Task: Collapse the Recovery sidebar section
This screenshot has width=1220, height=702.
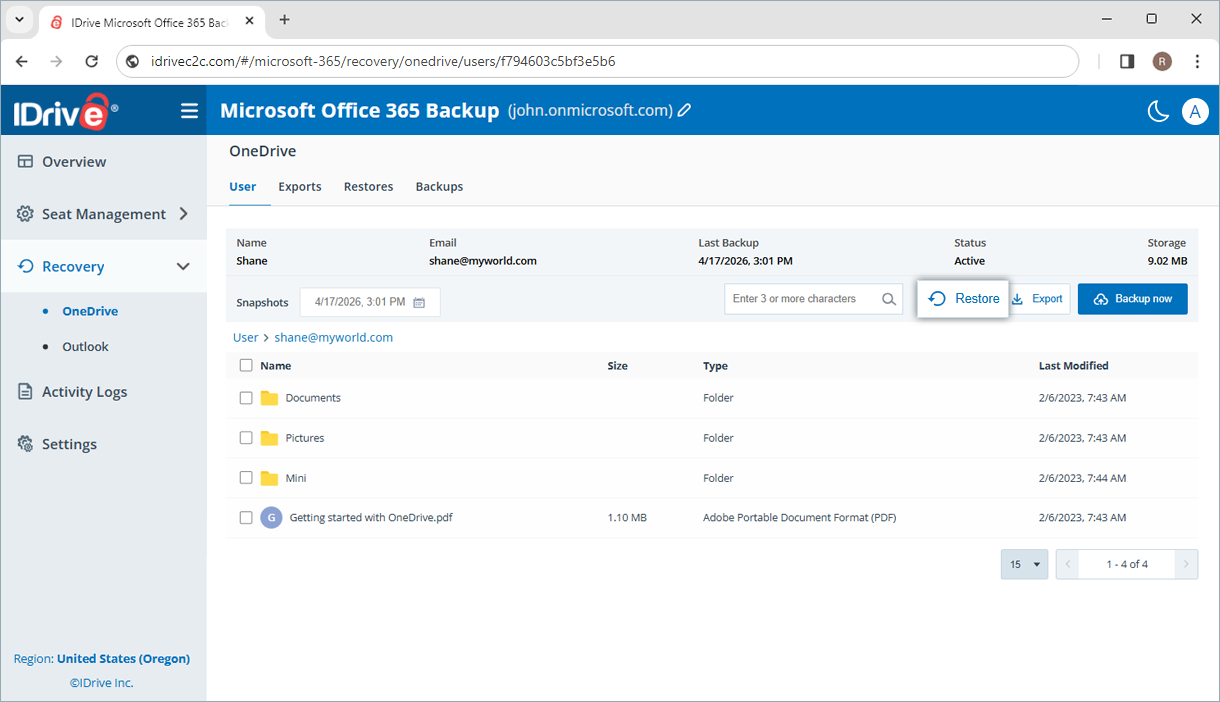Action: (x=183, y=267)
